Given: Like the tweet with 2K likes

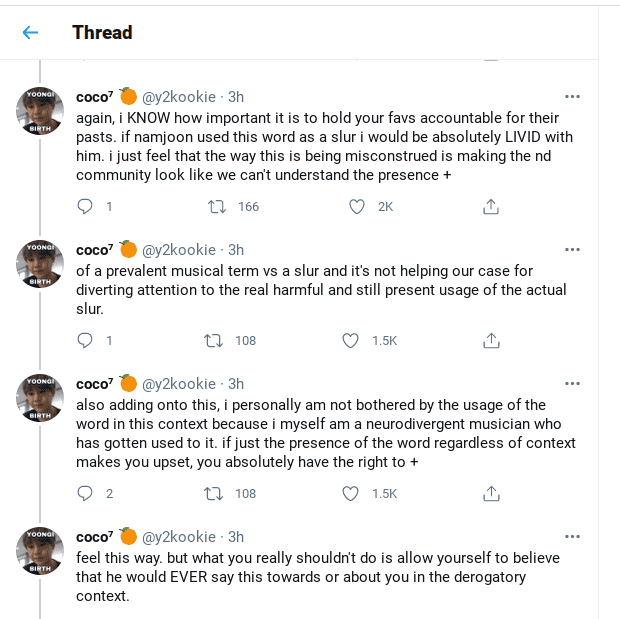Looking at the screenshot, I should pyautogui.click(x=357, y=206).
